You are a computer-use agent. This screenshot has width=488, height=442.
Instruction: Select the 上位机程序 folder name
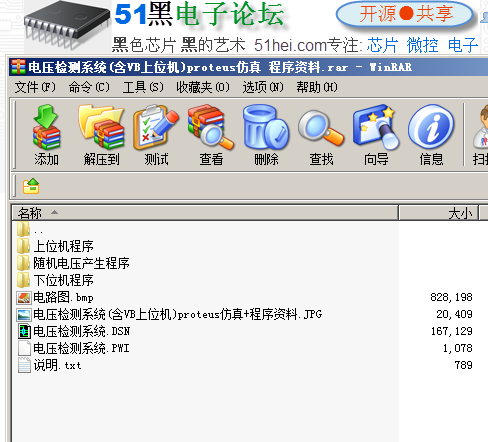(x=63, y=246)
